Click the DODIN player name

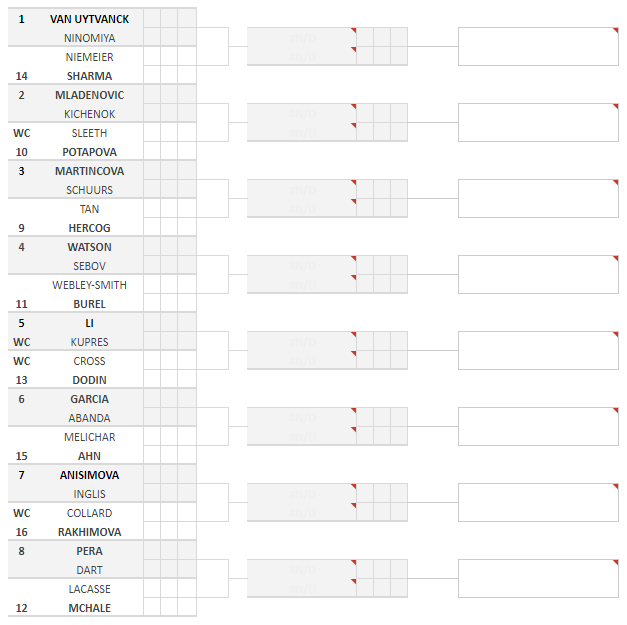[89, 380]
